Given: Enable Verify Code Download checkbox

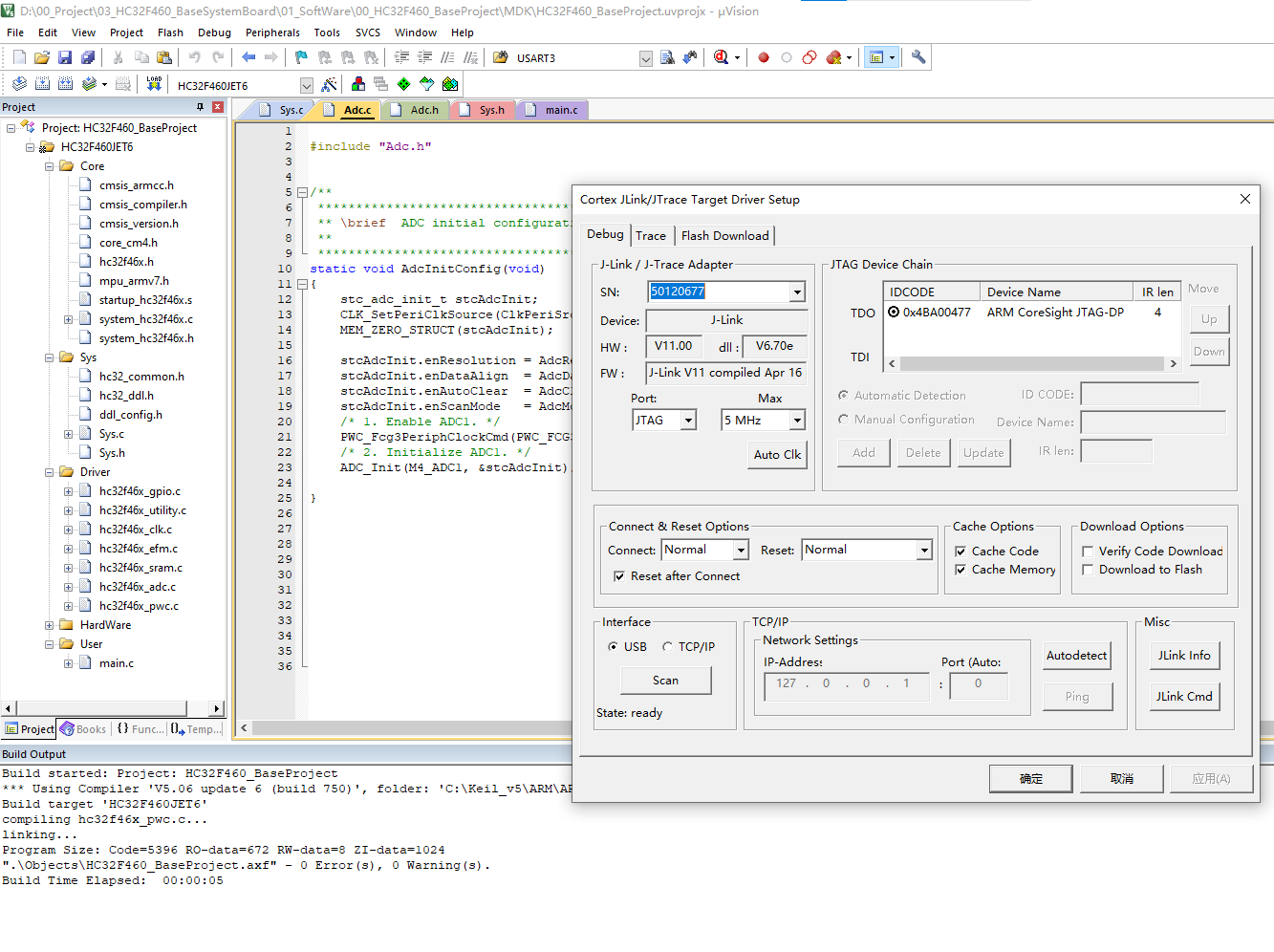Looking at the screenshot, I should 1088,552.
